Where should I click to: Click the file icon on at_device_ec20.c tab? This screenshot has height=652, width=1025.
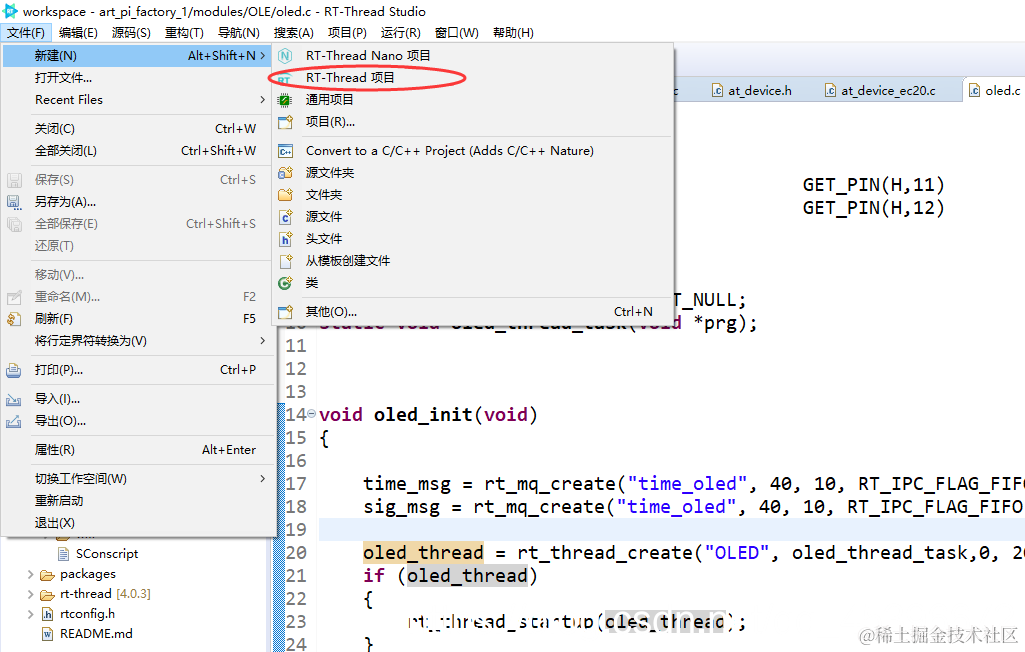point(830,91)
